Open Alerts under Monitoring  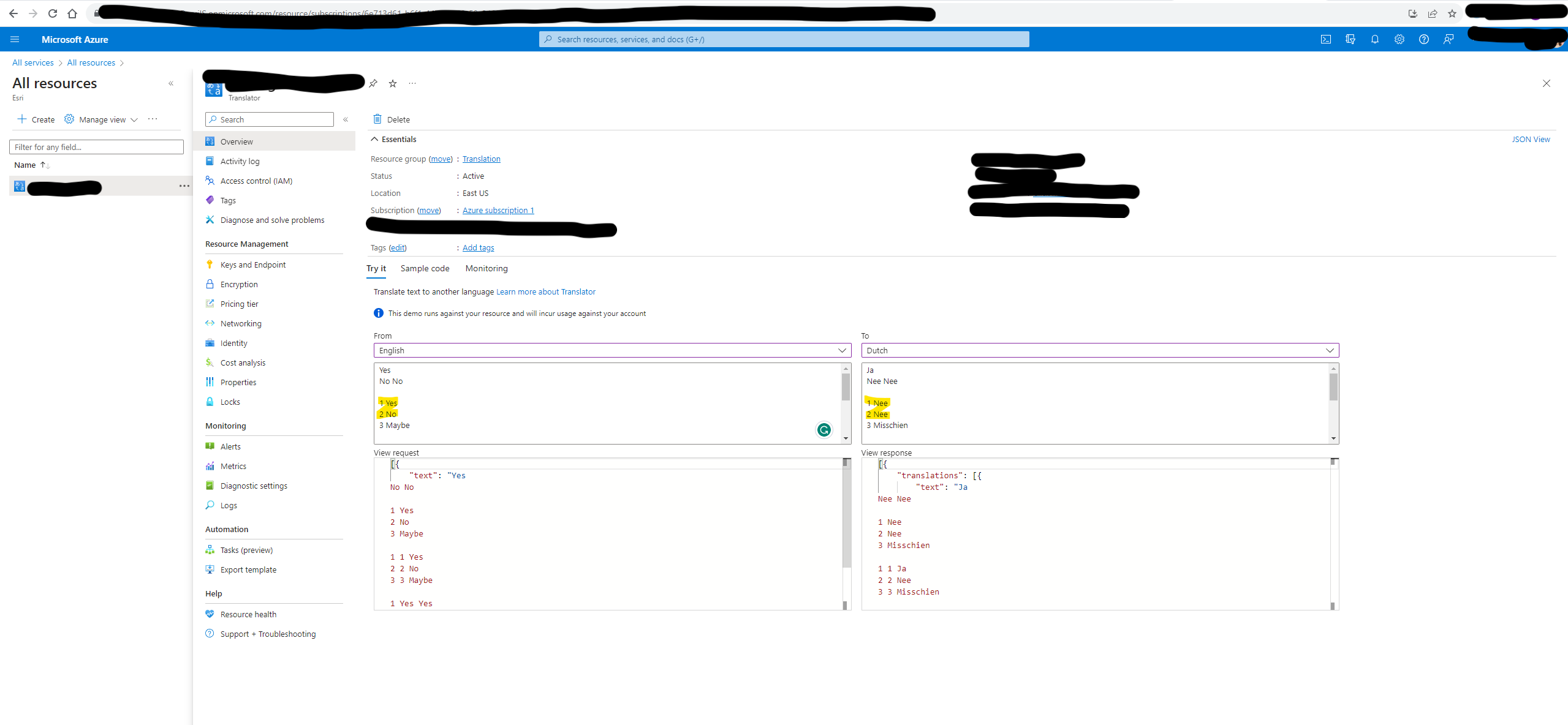tap(230, 446)
